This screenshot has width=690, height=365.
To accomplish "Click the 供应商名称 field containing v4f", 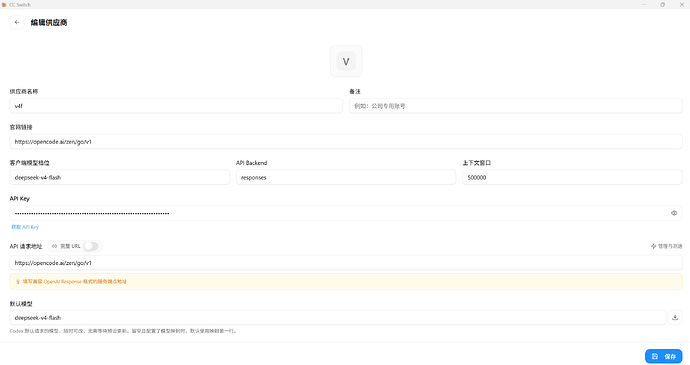I will (176, 106).
